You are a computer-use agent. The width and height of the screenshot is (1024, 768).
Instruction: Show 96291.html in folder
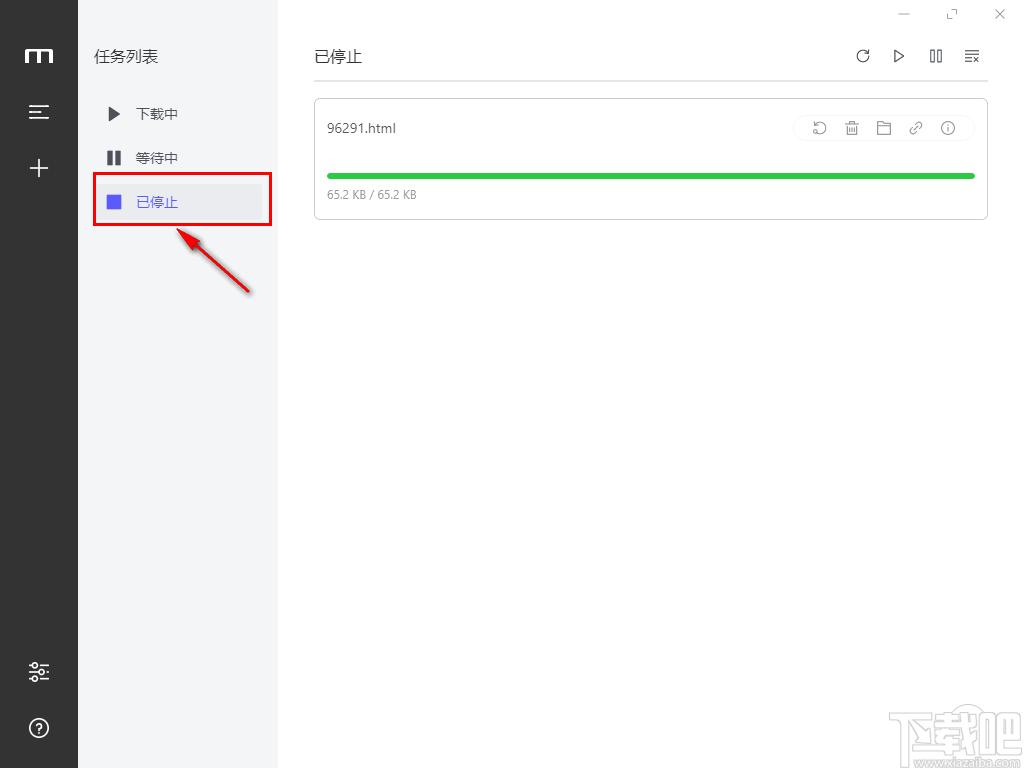click(x=884, y=128)
